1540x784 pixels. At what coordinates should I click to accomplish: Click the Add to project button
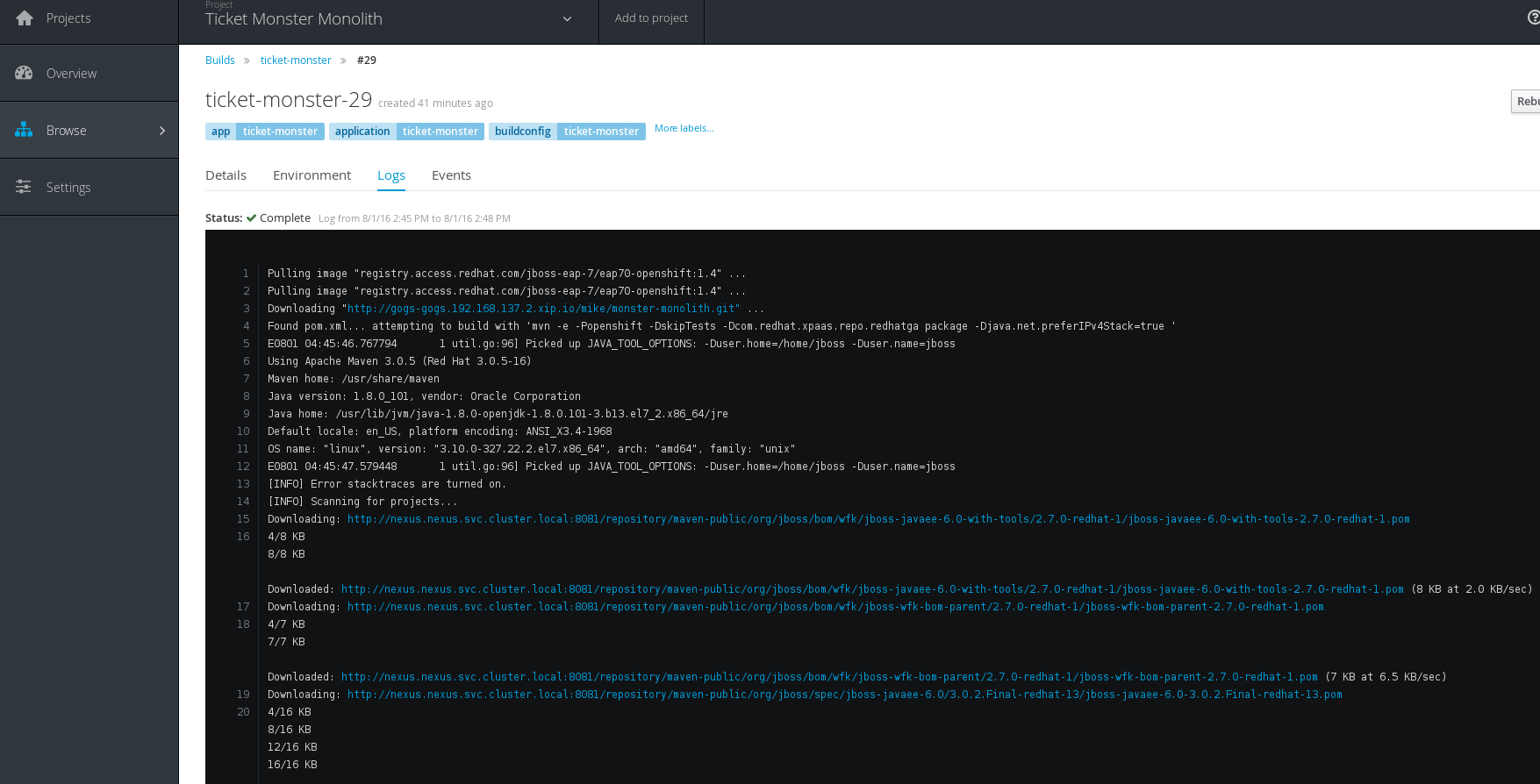tap(651, 18)
